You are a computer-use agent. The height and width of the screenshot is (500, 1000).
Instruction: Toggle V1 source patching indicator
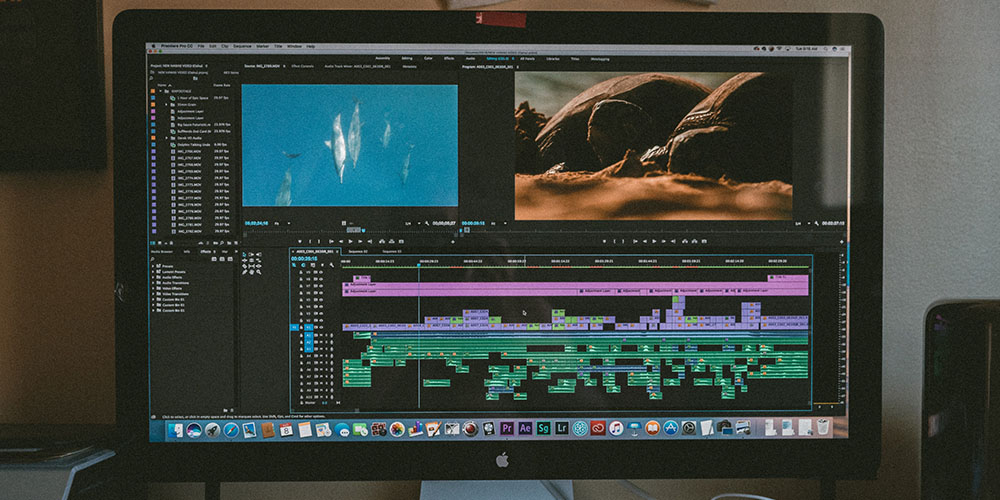point(294,327)
